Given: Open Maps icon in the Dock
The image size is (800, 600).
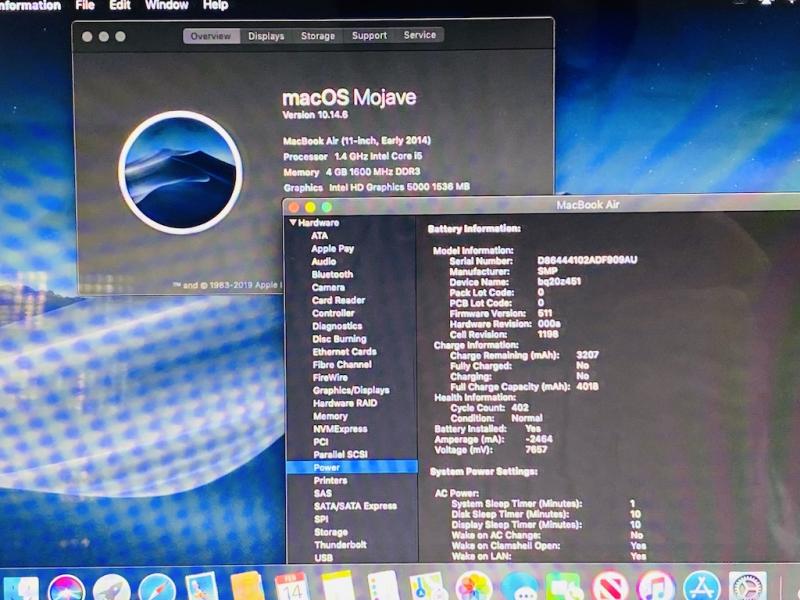Looking at the screenshot, I should pyautogui.click(x=428, y=587).
